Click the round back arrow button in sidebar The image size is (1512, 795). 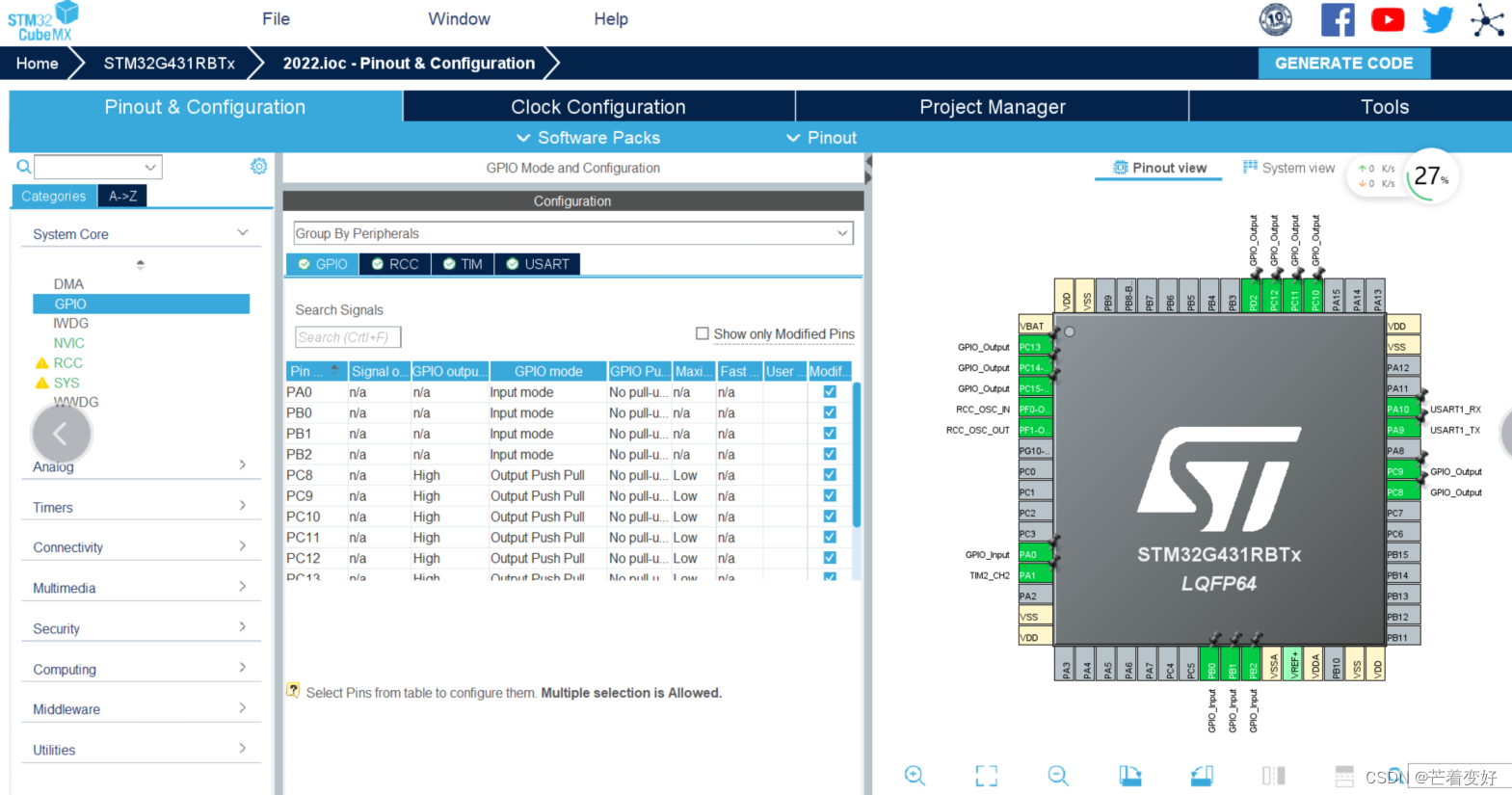61,434
